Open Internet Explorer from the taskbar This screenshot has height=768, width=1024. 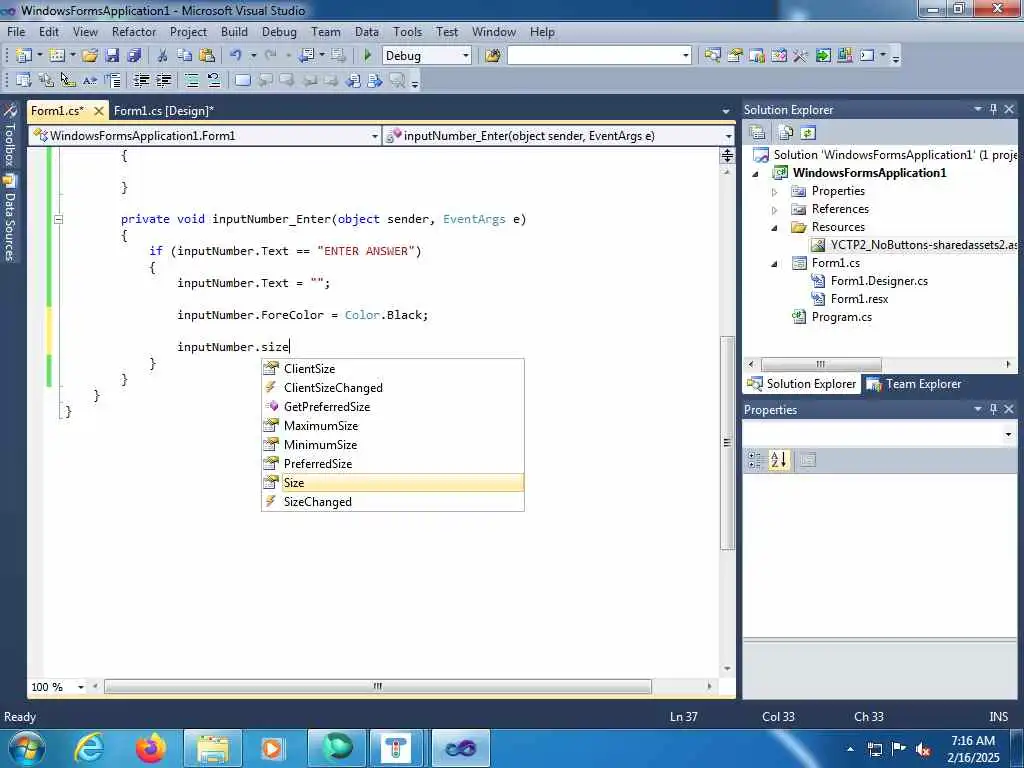89,748
